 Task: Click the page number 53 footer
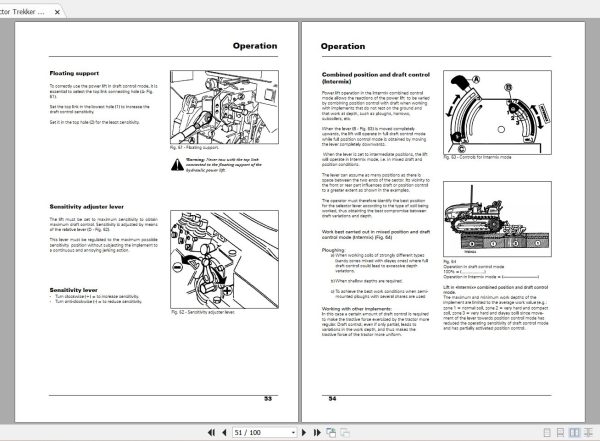(x=268, y=399)
